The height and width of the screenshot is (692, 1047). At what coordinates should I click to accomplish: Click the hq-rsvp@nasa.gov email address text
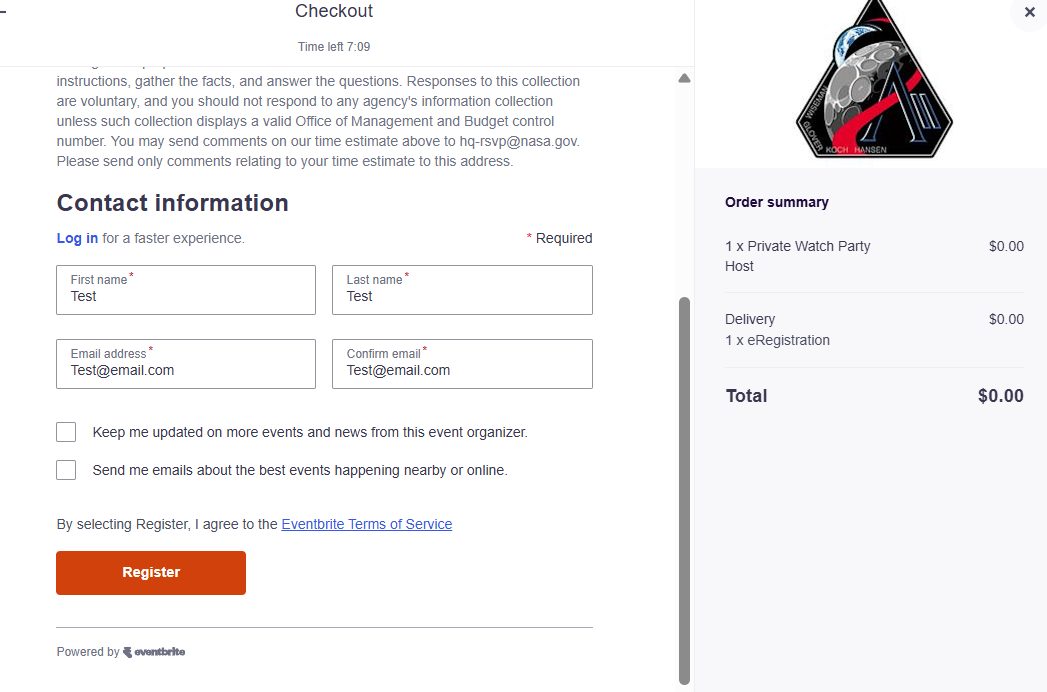point(519,141)
